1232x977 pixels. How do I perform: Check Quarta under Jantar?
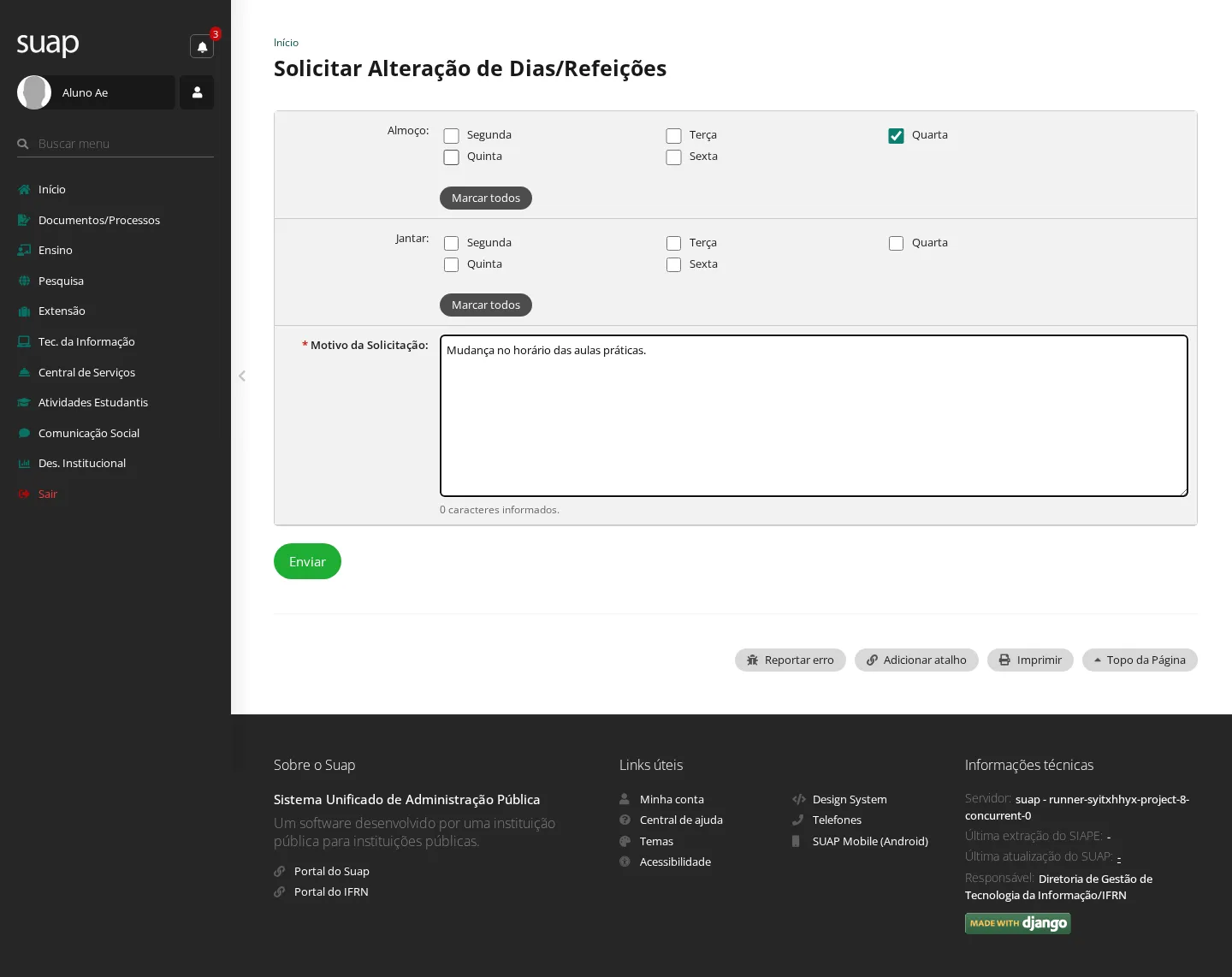point(897,243)
